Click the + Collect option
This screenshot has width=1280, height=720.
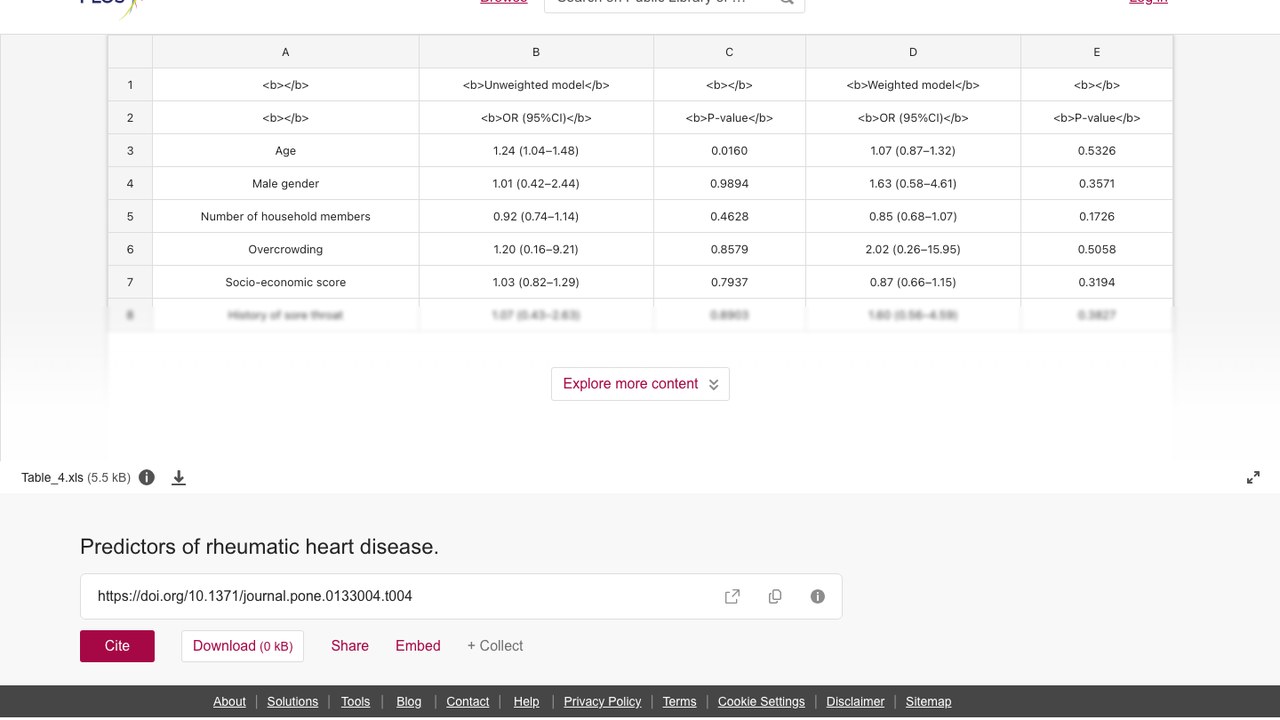(495, 646)
